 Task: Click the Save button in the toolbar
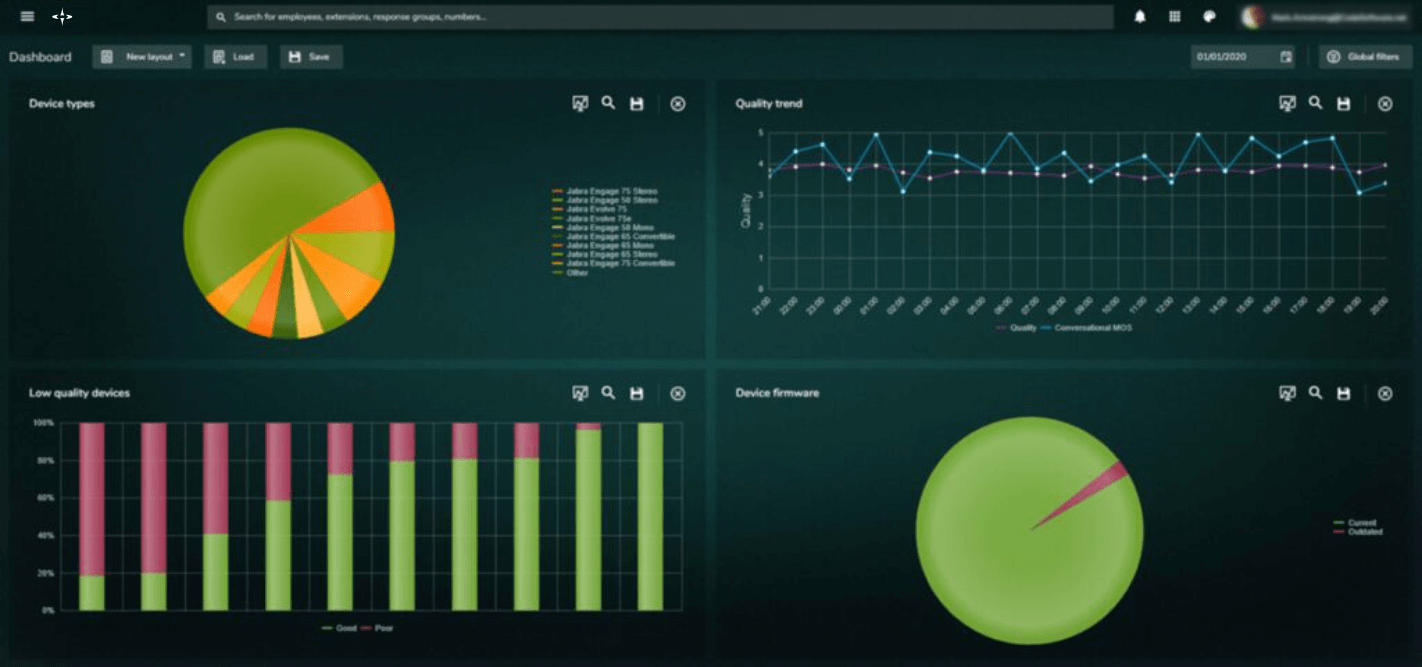pos(310,57)
